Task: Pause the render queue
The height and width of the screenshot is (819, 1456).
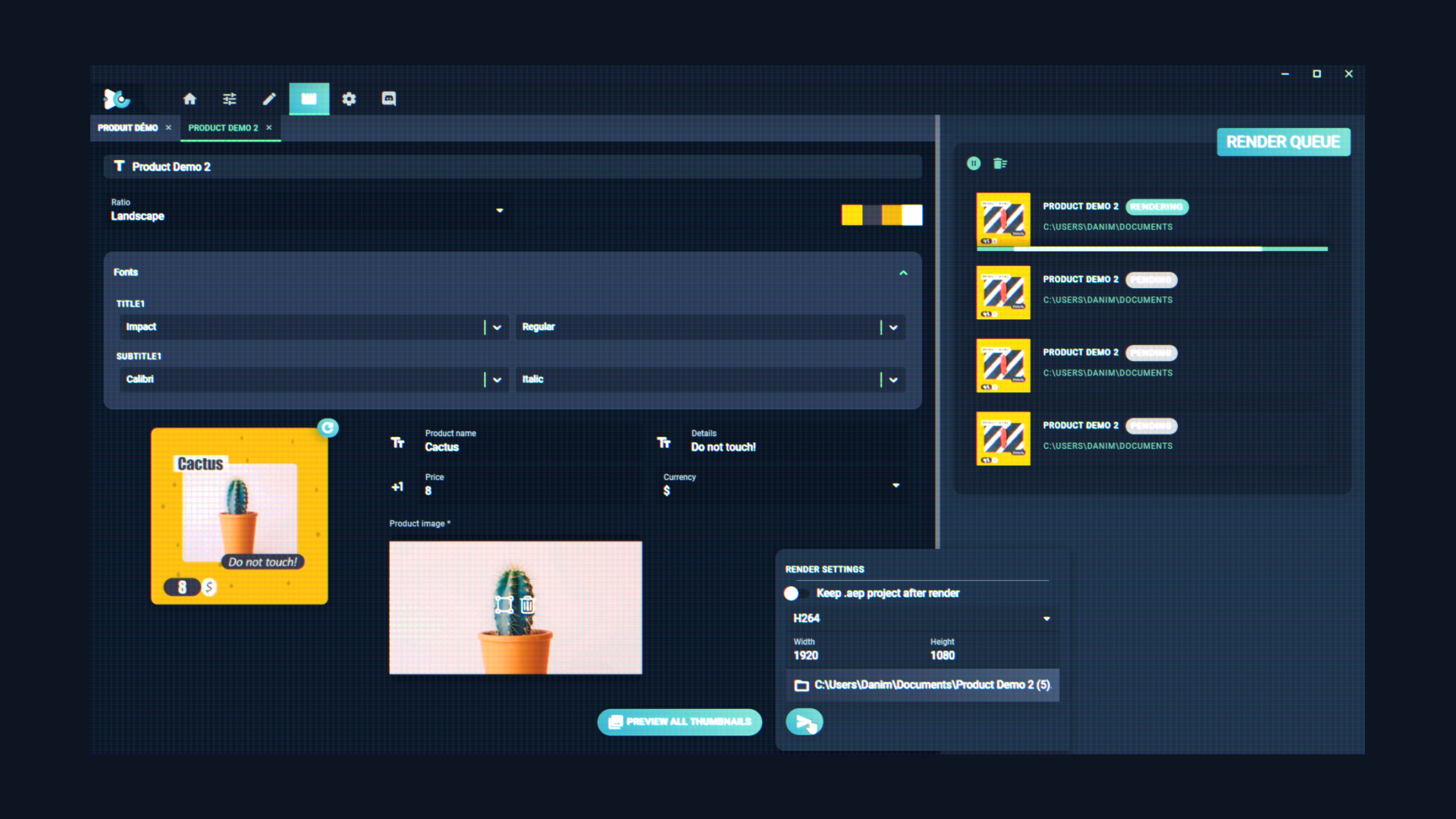Action: (974, 163)
